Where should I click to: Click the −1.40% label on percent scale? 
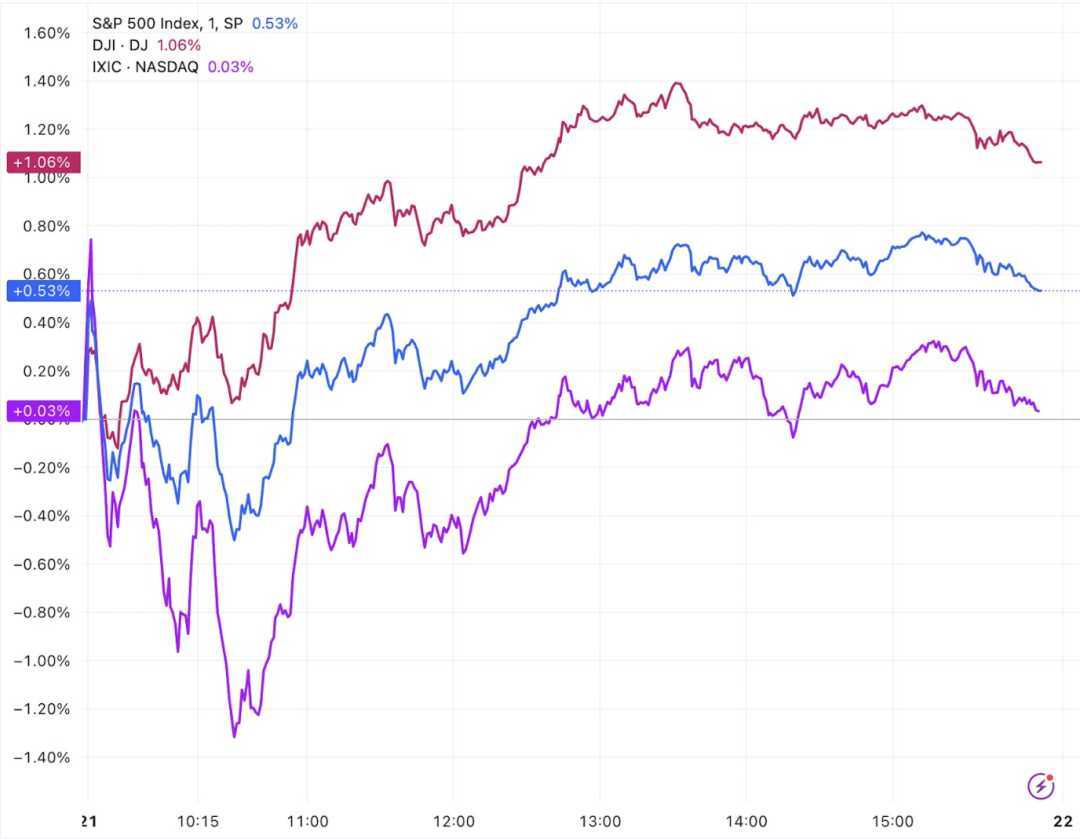pyautogui.click(x=42, y=757)
